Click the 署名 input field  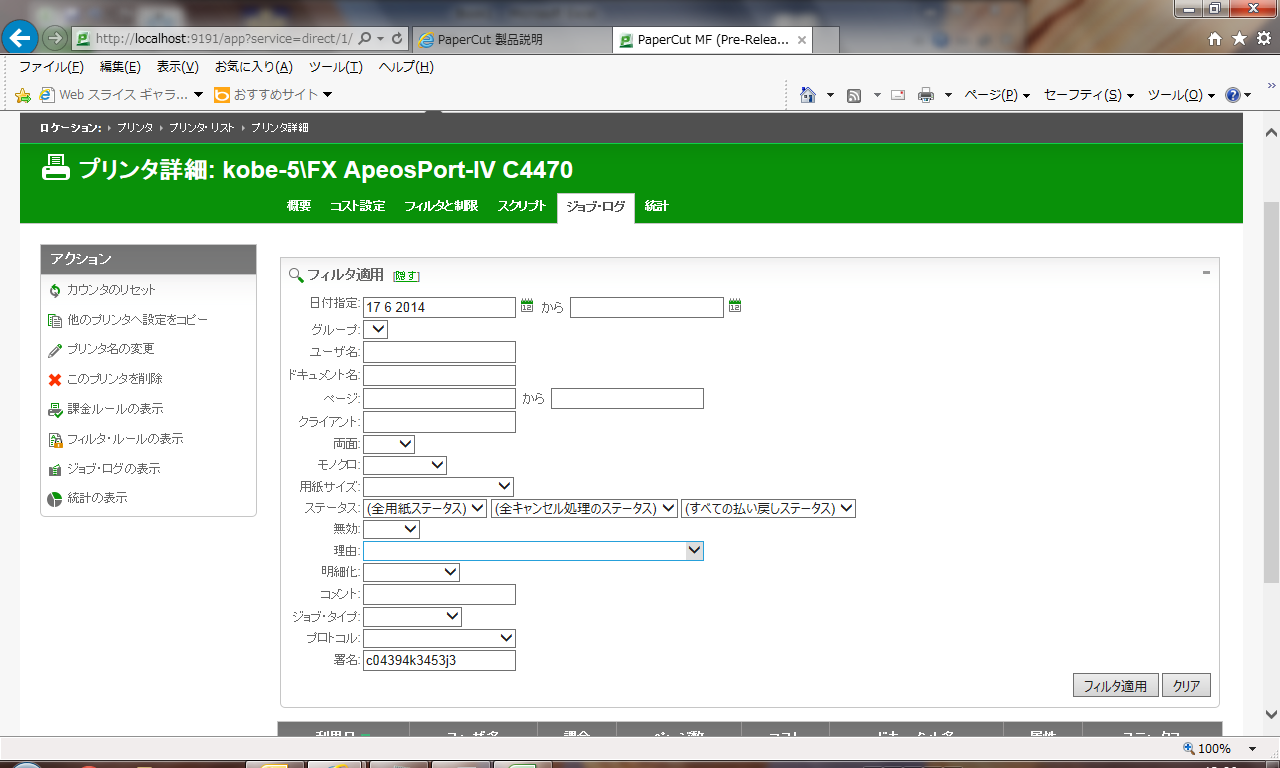[439, 660]
